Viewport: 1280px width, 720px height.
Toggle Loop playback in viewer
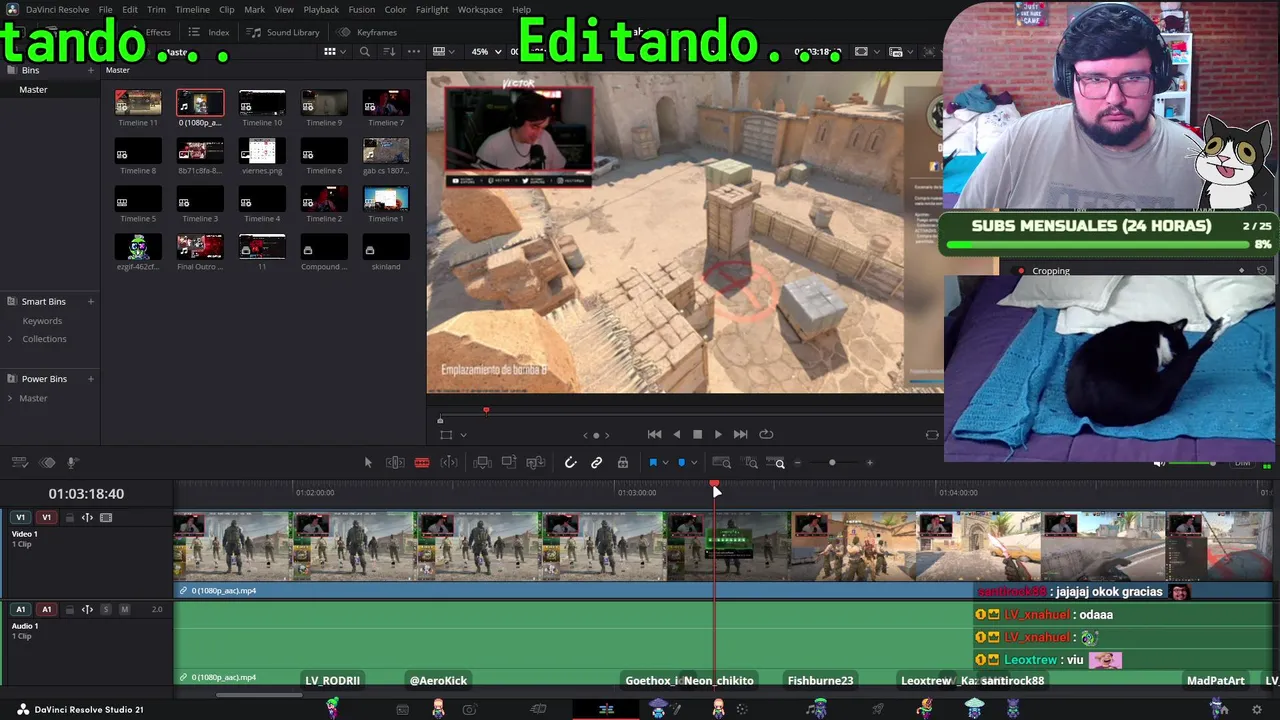[766, 434]
